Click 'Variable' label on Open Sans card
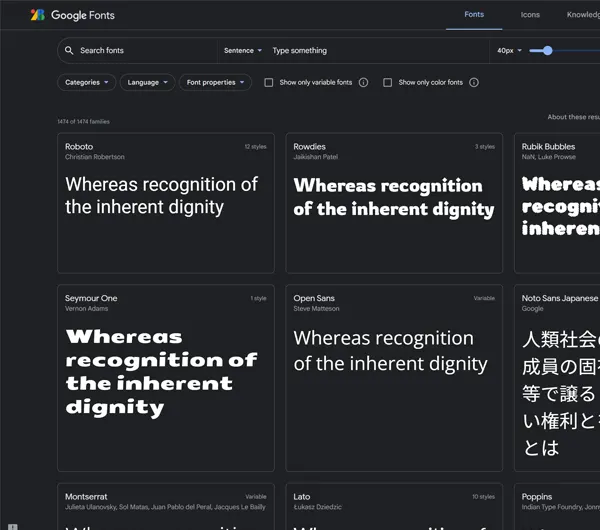Viewport: 600px width, 530px height. click(x=484, y=298)
